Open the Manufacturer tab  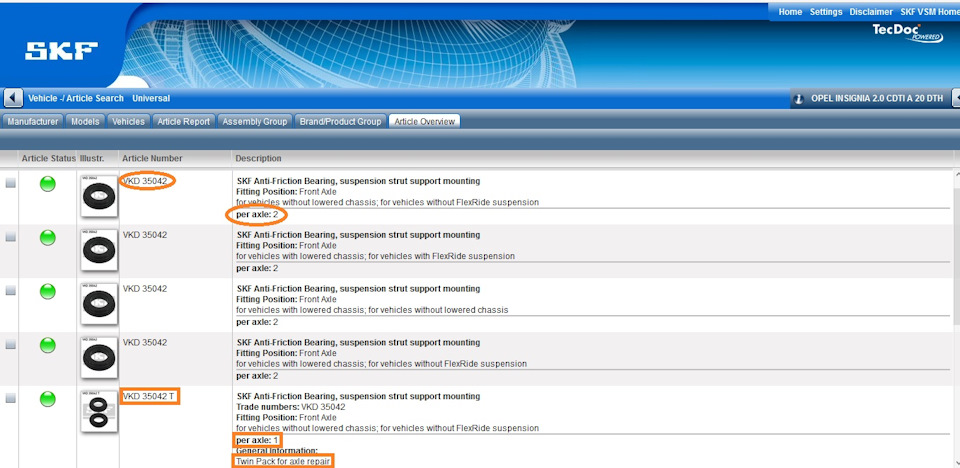pos(33,121)
